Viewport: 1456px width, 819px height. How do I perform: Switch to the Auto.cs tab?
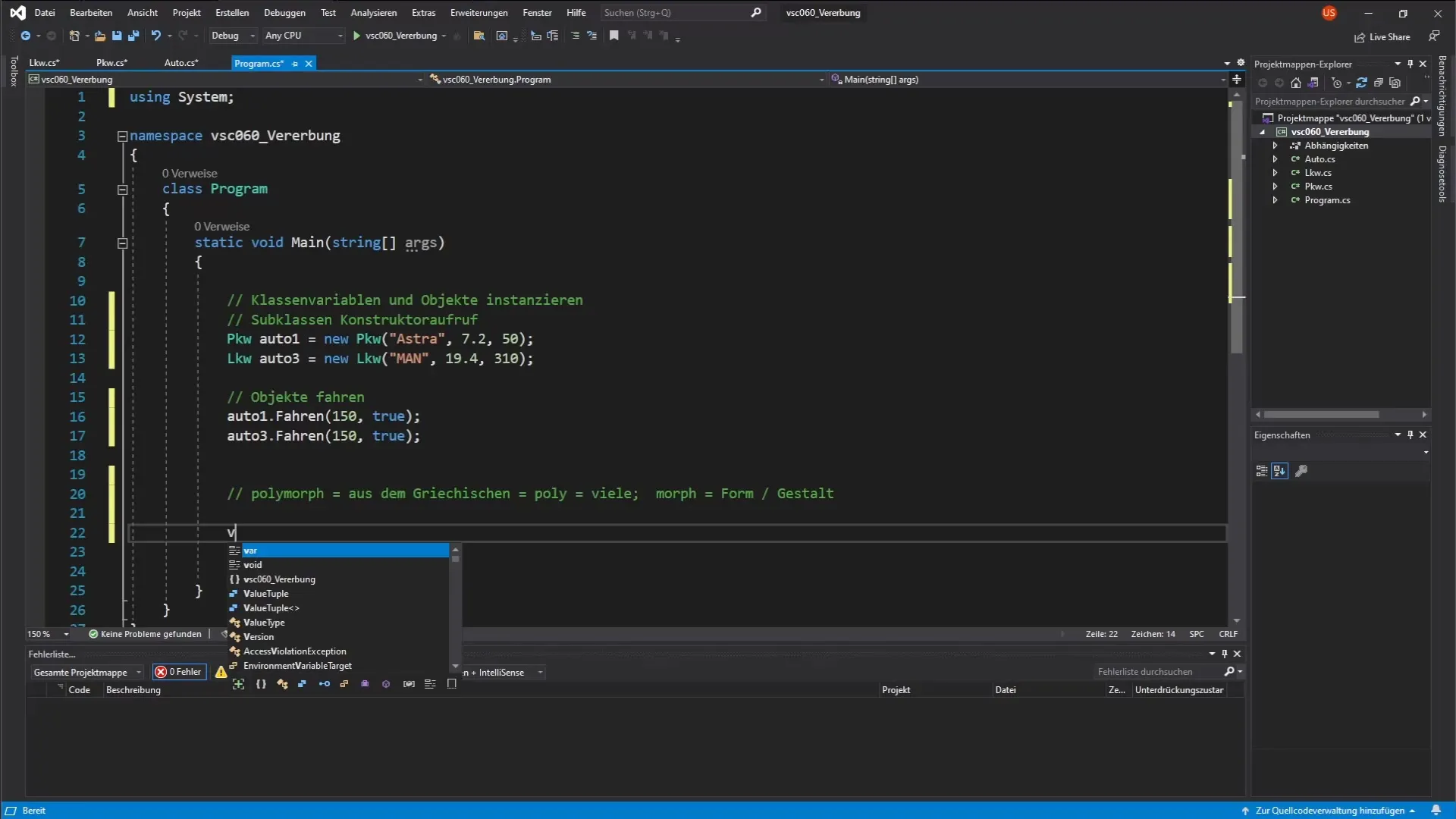pyautogui.click(x=181, y=63)
